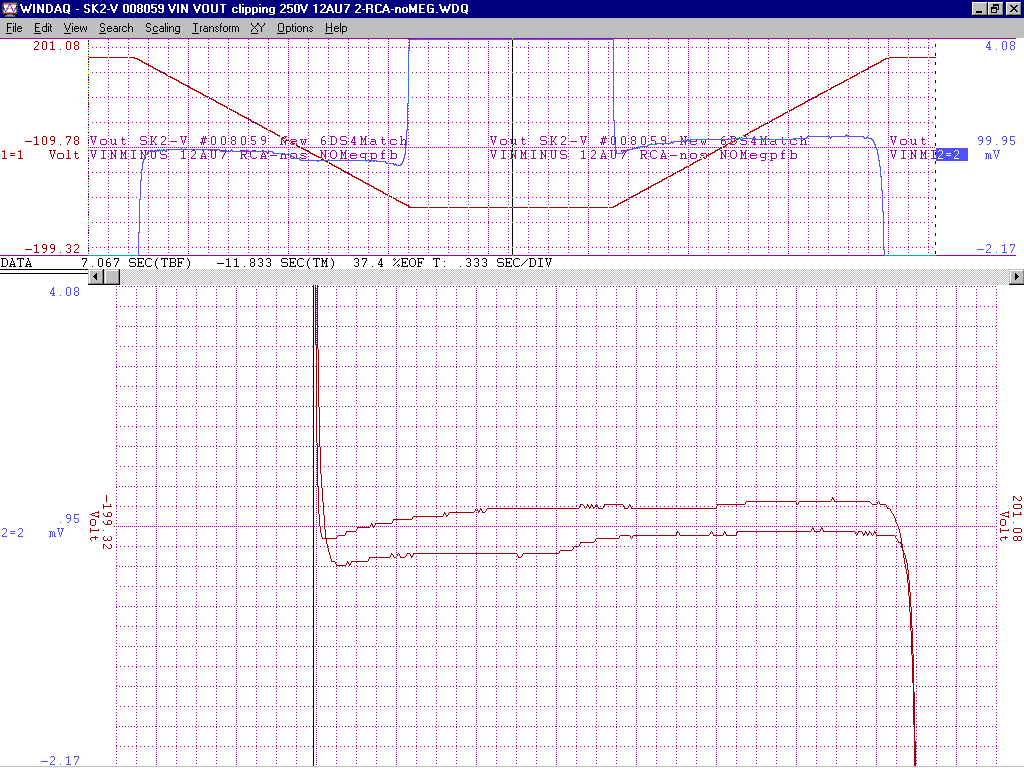Image resolution: width=1024 pixels, height=768 pixels.
Task: Open the Help menu
Action: pos(336,28)
